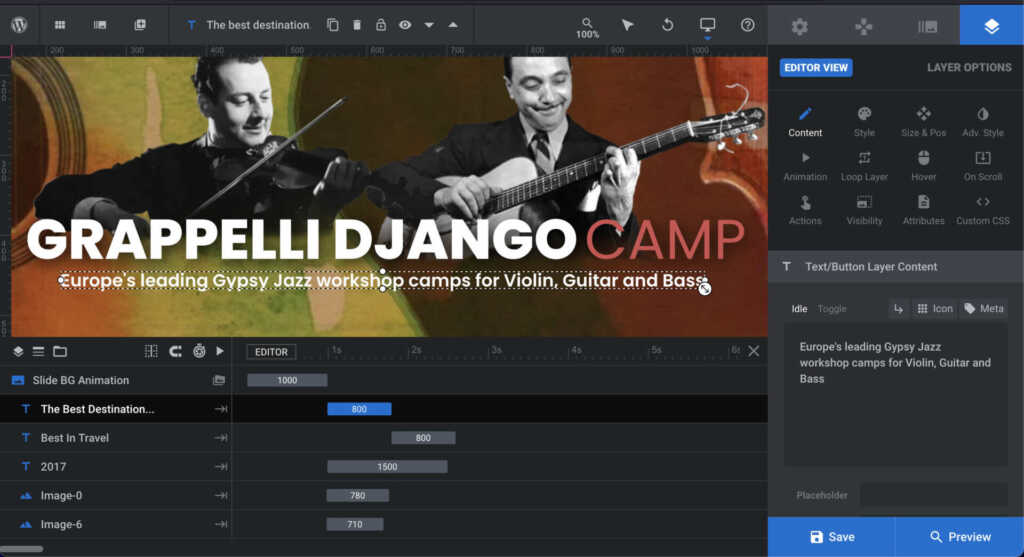Click the 1500 timeline bar for 2017

point(387,466)
